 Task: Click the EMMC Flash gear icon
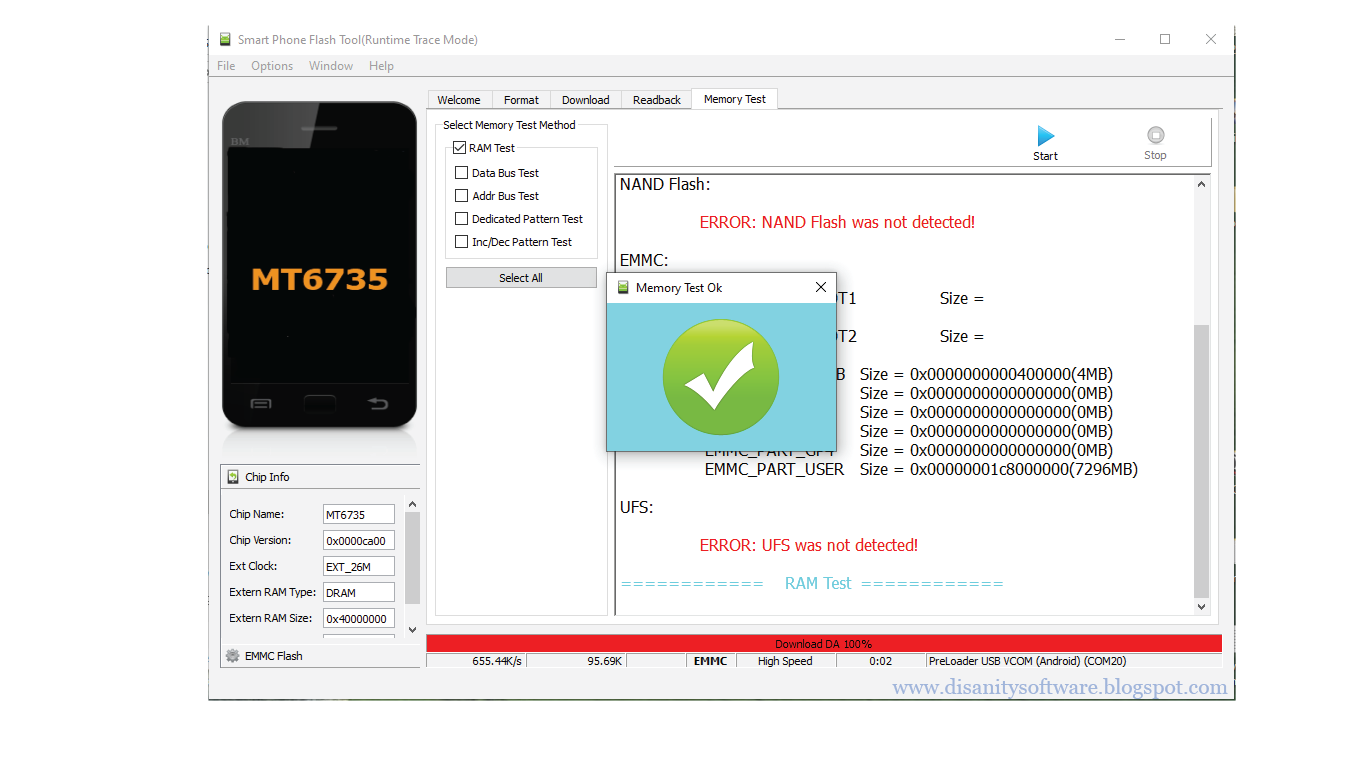point(233,656)
